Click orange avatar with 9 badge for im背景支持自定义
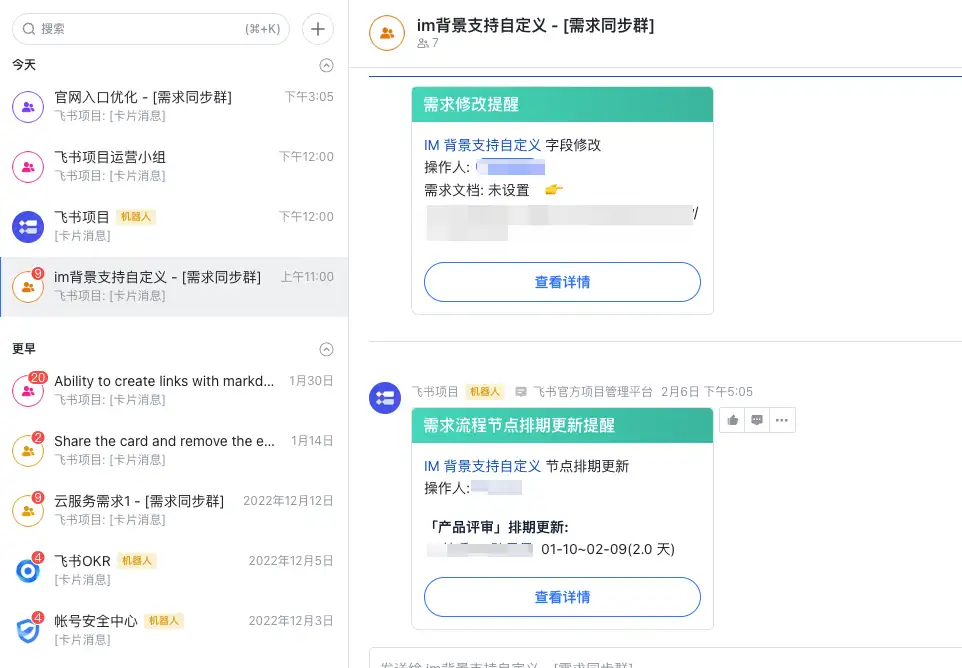This screenshot has height=668, width=962. tap(28, 287)
